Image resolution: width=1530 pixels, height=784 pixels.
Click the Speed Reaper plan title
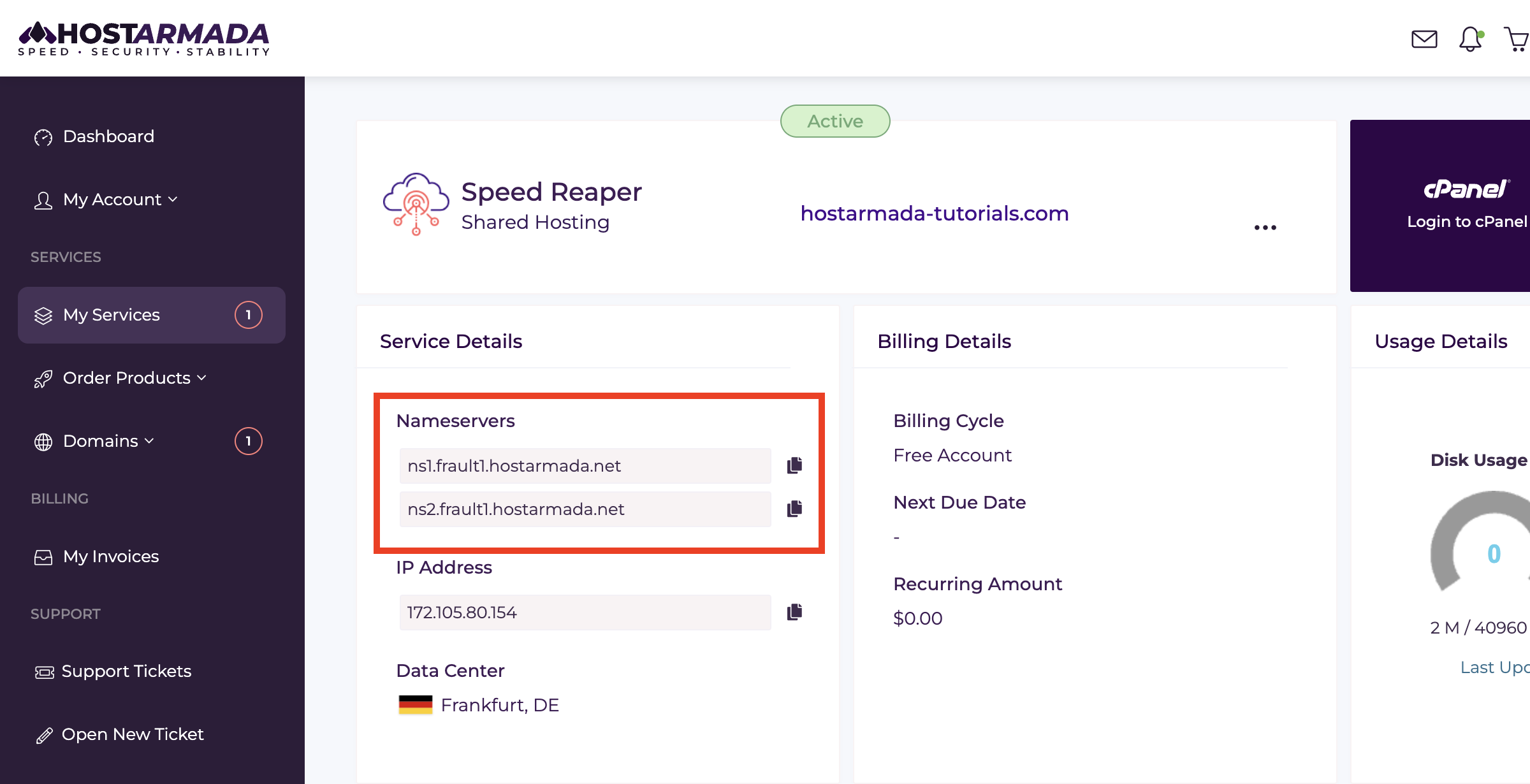[551, 192]
